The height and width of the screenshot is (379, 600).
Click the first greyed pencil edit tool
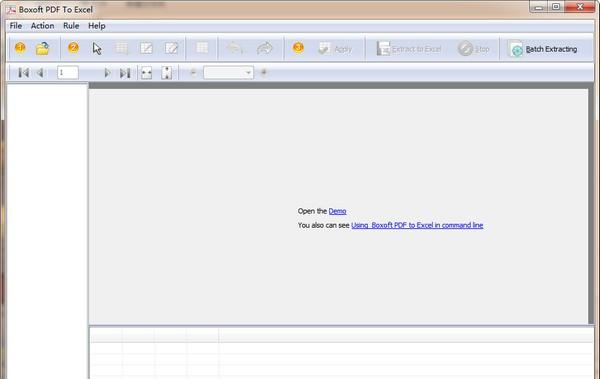coord(146,48)
